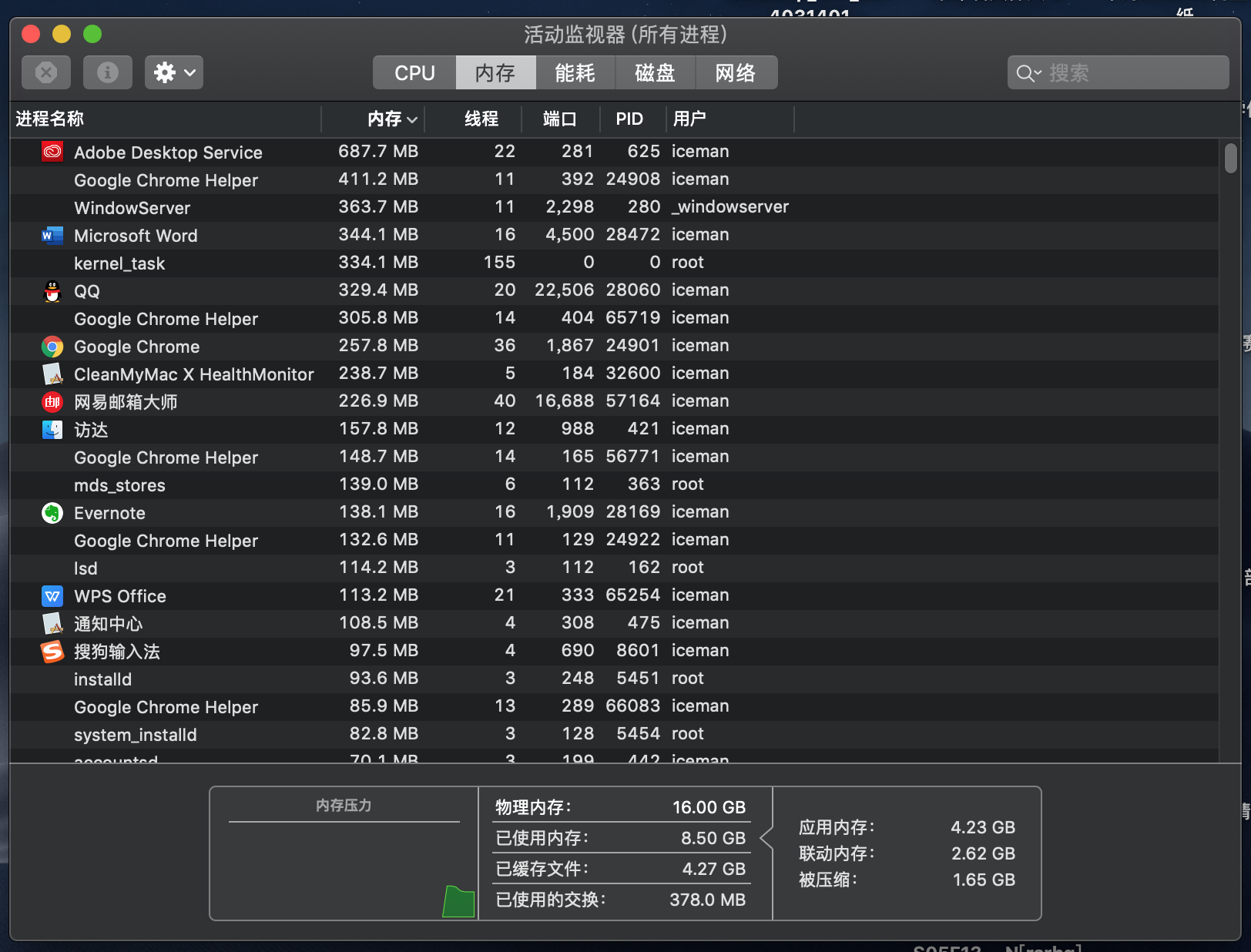1251x952 pixels.
Task: Click the QQ penguin icon
Action: pyautogui.click(x=52, y=291)
